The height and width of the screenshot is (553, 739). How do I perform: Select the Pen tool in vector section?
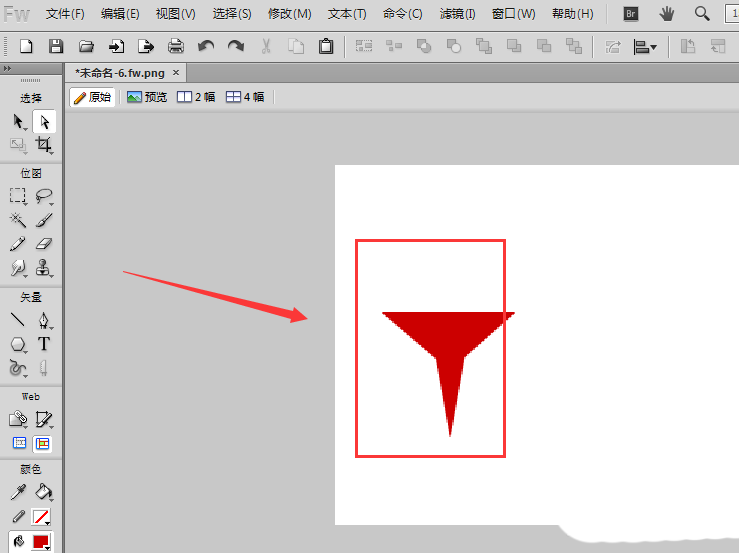click(44, 321)
